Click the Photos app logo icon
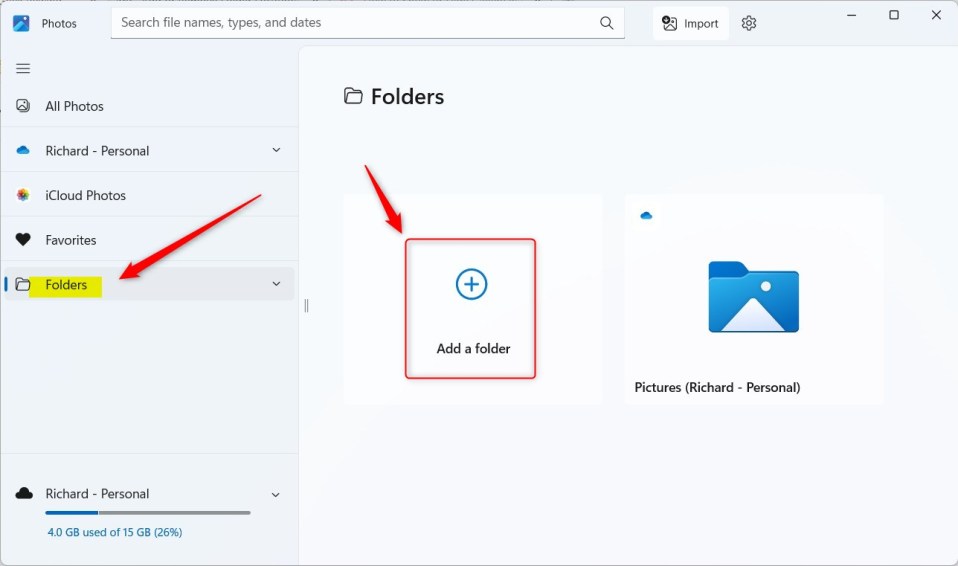Viewport: 958px width, 566px height. (x=21, y=23)
